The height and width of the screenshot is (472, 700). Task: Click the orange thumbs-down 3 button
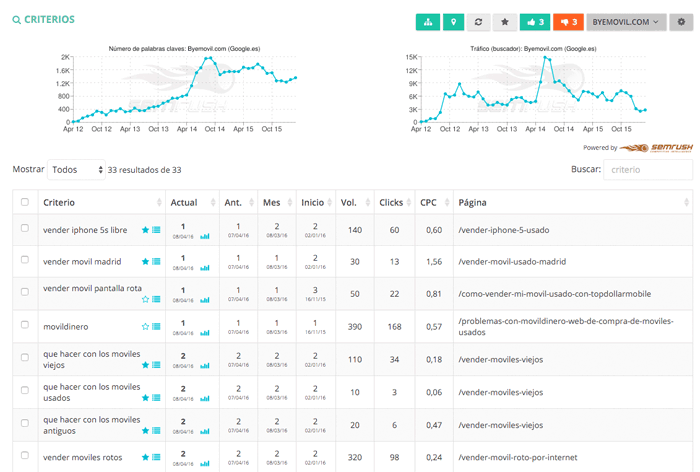click(x=568, y=22)
